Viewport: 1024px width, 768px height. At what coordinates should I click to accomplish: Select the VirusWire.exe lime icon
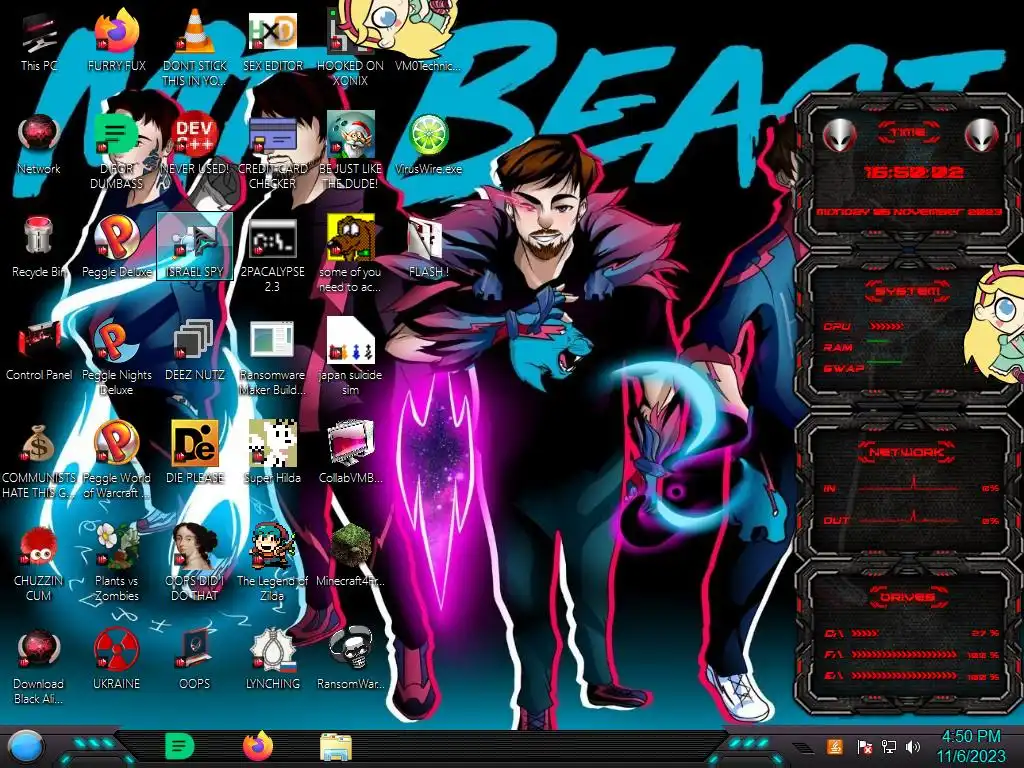[x=428, y=144]
